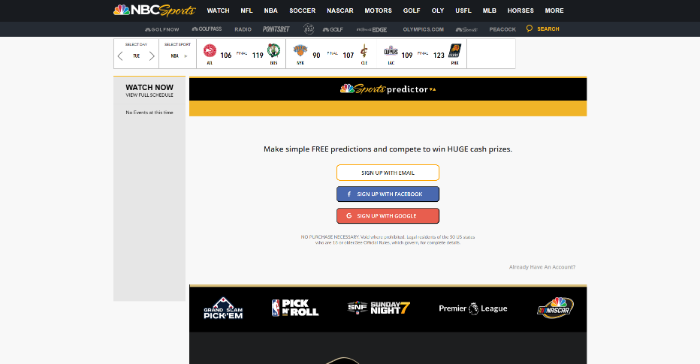
Task: Open the HORSES section
Action: [x=521, y=10]
